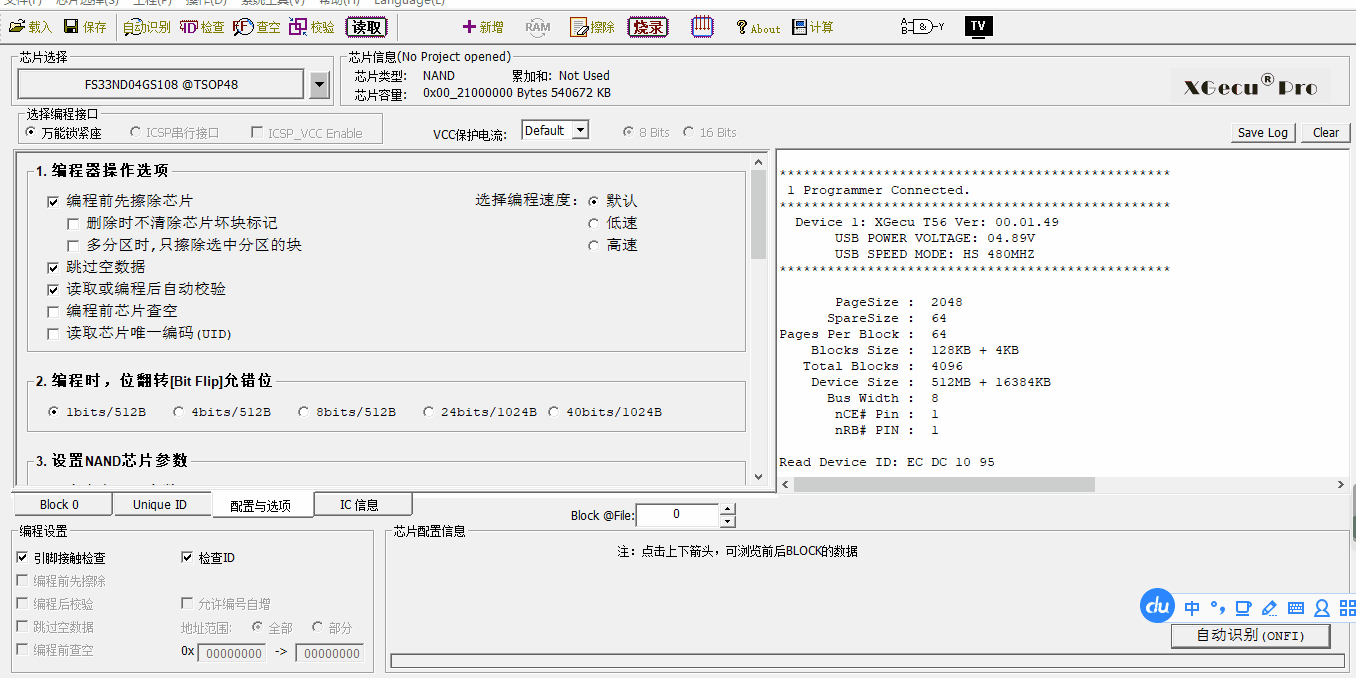Click the Block @File up stepper arrow
This screenshot has width=1356, height=678.
pyautogui.click(x=727, y=509)
